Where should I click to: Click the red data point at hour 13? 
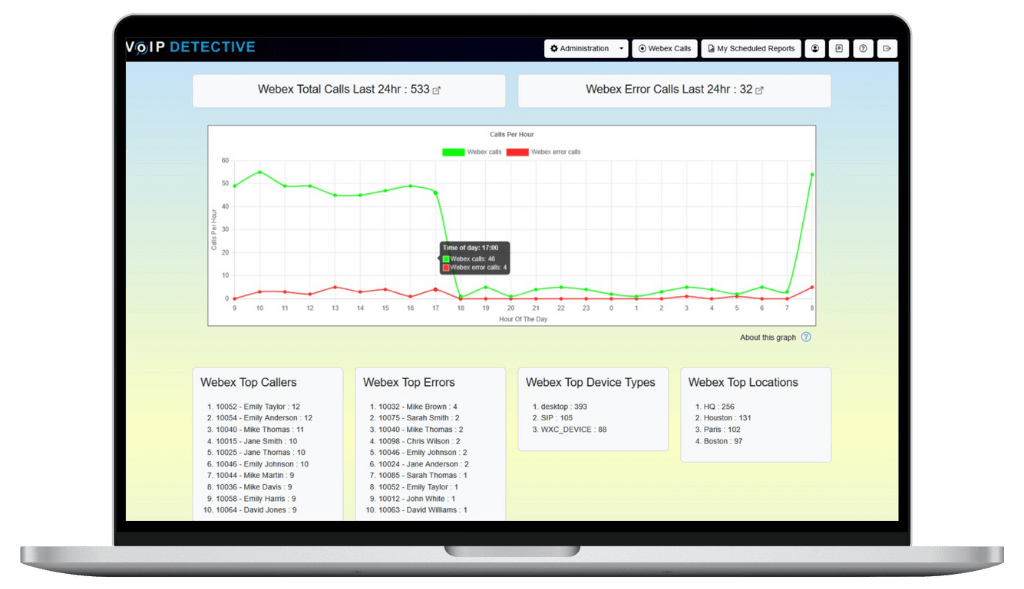(335, 287)
